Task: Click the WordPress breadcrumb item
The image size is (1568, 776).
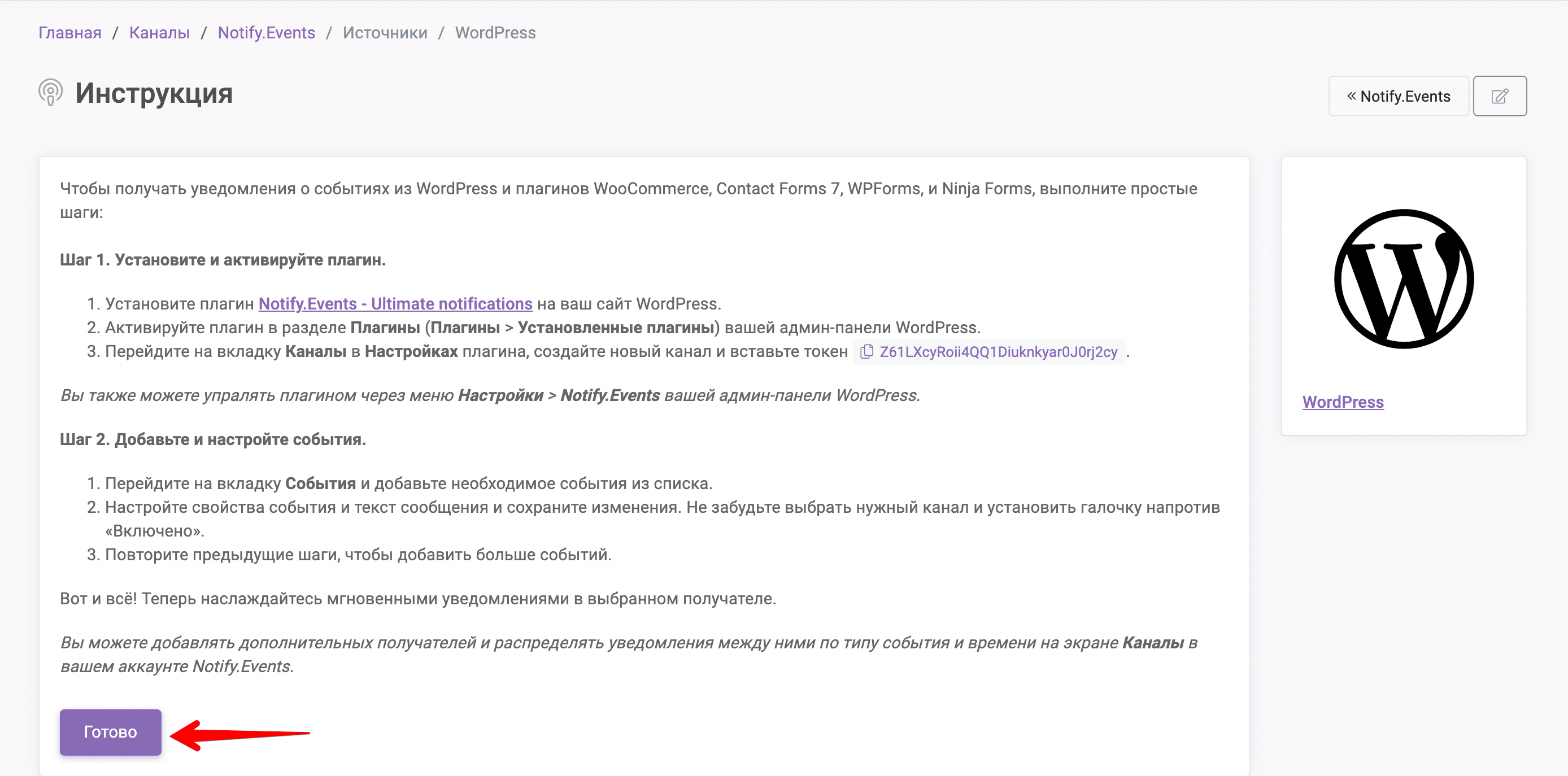Action: point(495,33)
